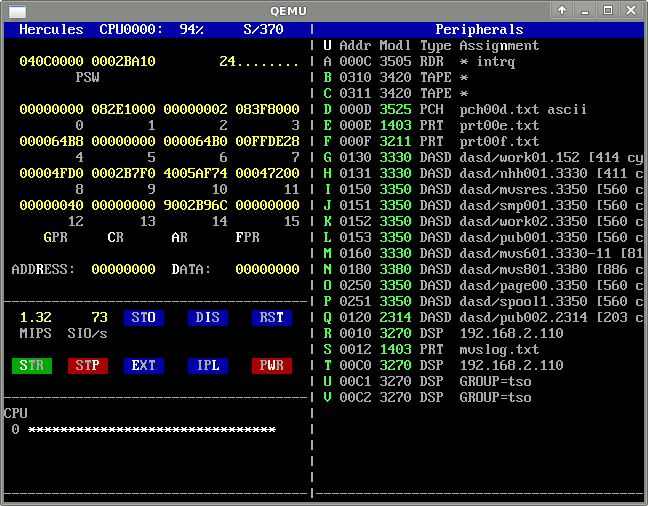Switch register view to AR
The height and width of the screenshot is (506, 648).
pyautogui.click(x=179, y=237)
